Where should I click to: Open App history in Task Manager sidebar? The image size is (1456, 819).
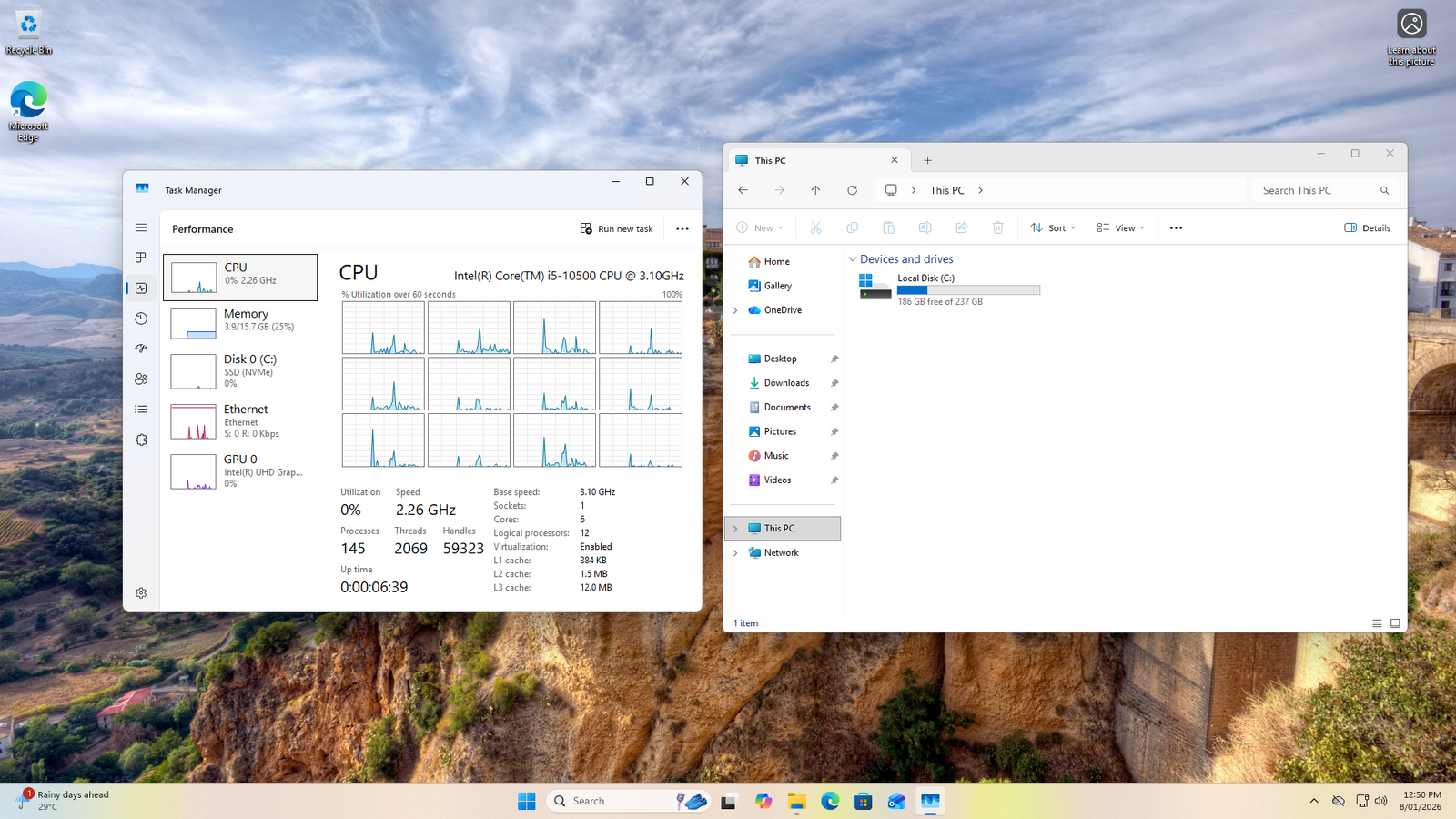(141, 318)
